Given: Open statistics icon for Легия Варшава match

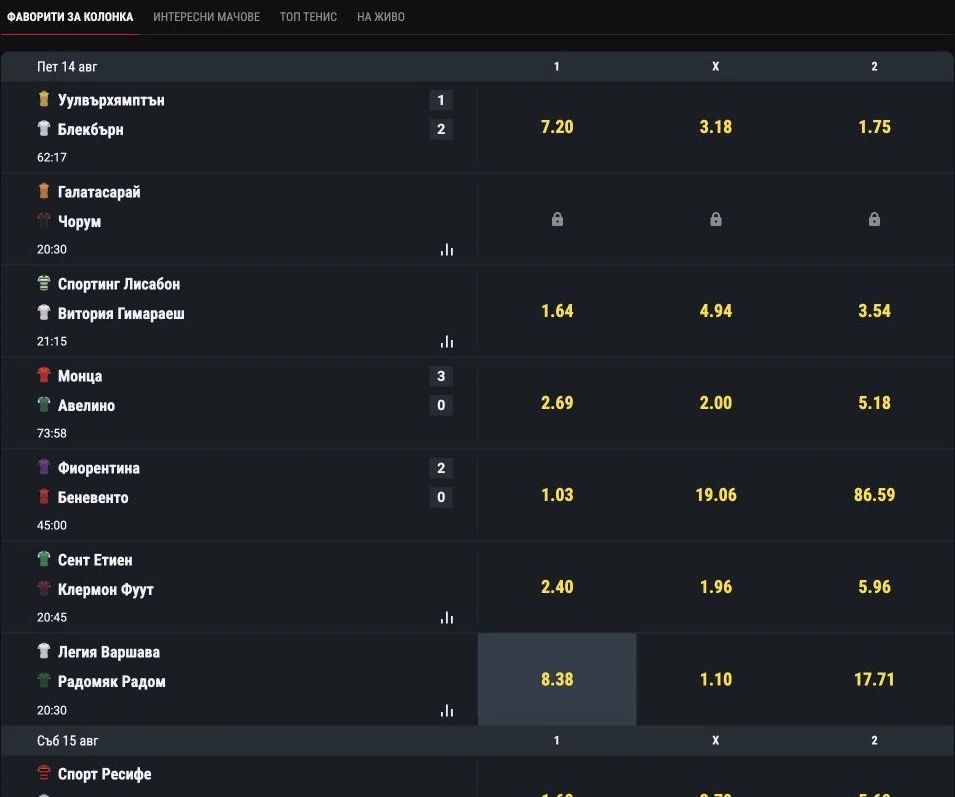Looking at the screenshot, I should [447, 710].
